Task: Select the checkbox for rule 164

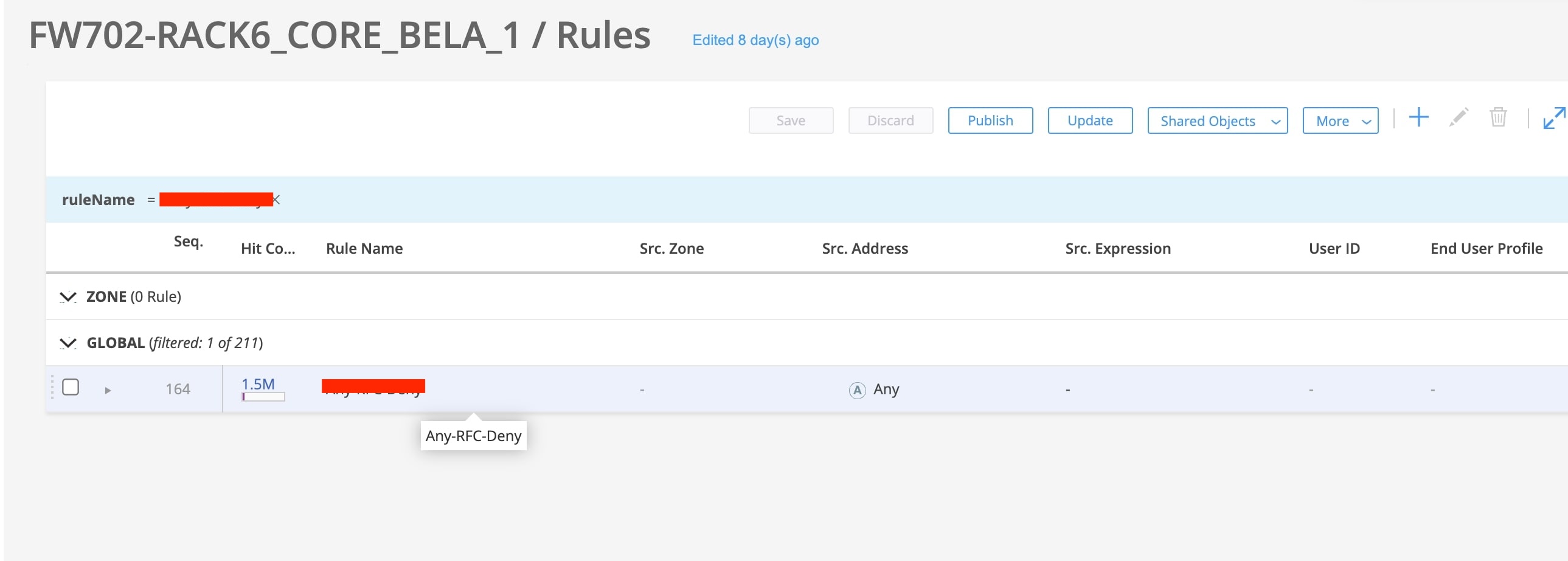Action: click(71, 388)
